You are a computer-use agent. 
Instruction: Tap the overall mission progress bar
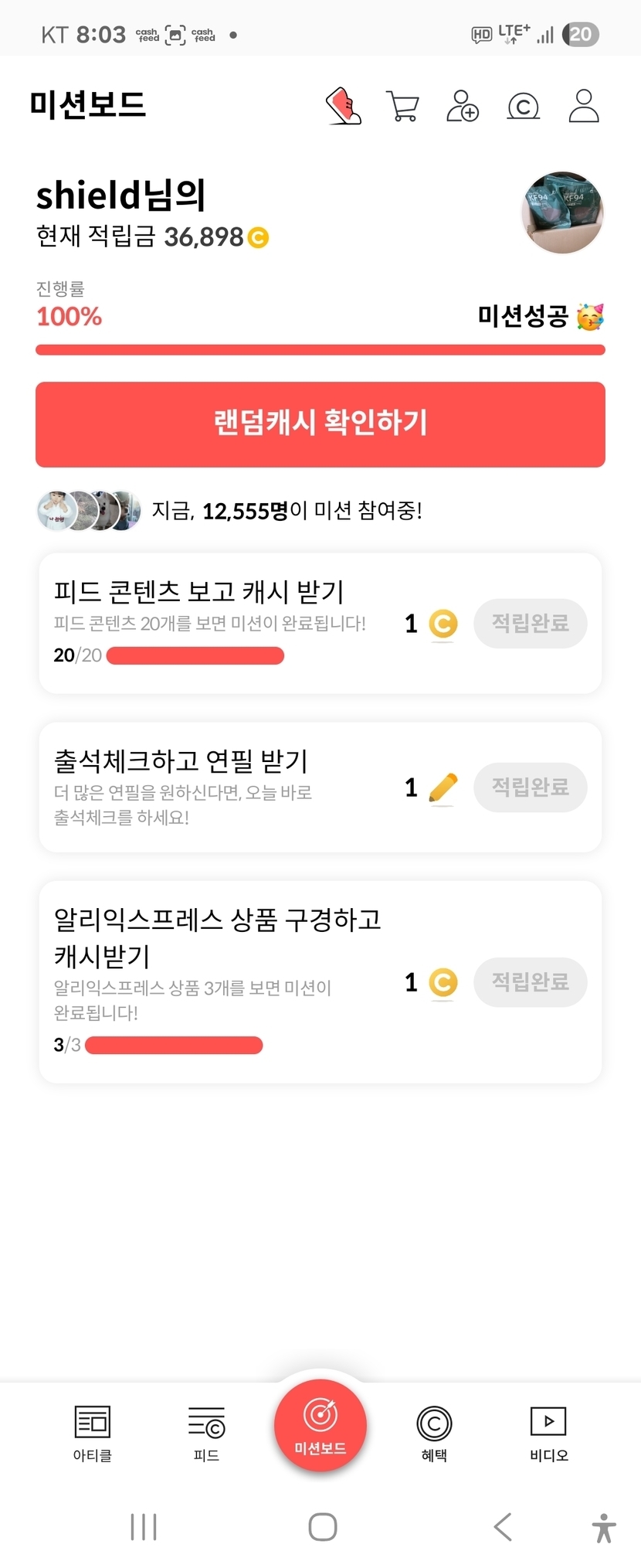click(x=320, y=350)
